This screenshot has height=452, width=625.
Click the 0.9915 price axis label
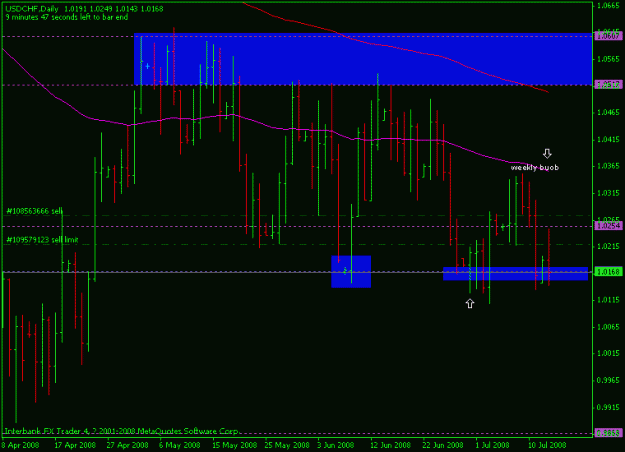[608, 407]
